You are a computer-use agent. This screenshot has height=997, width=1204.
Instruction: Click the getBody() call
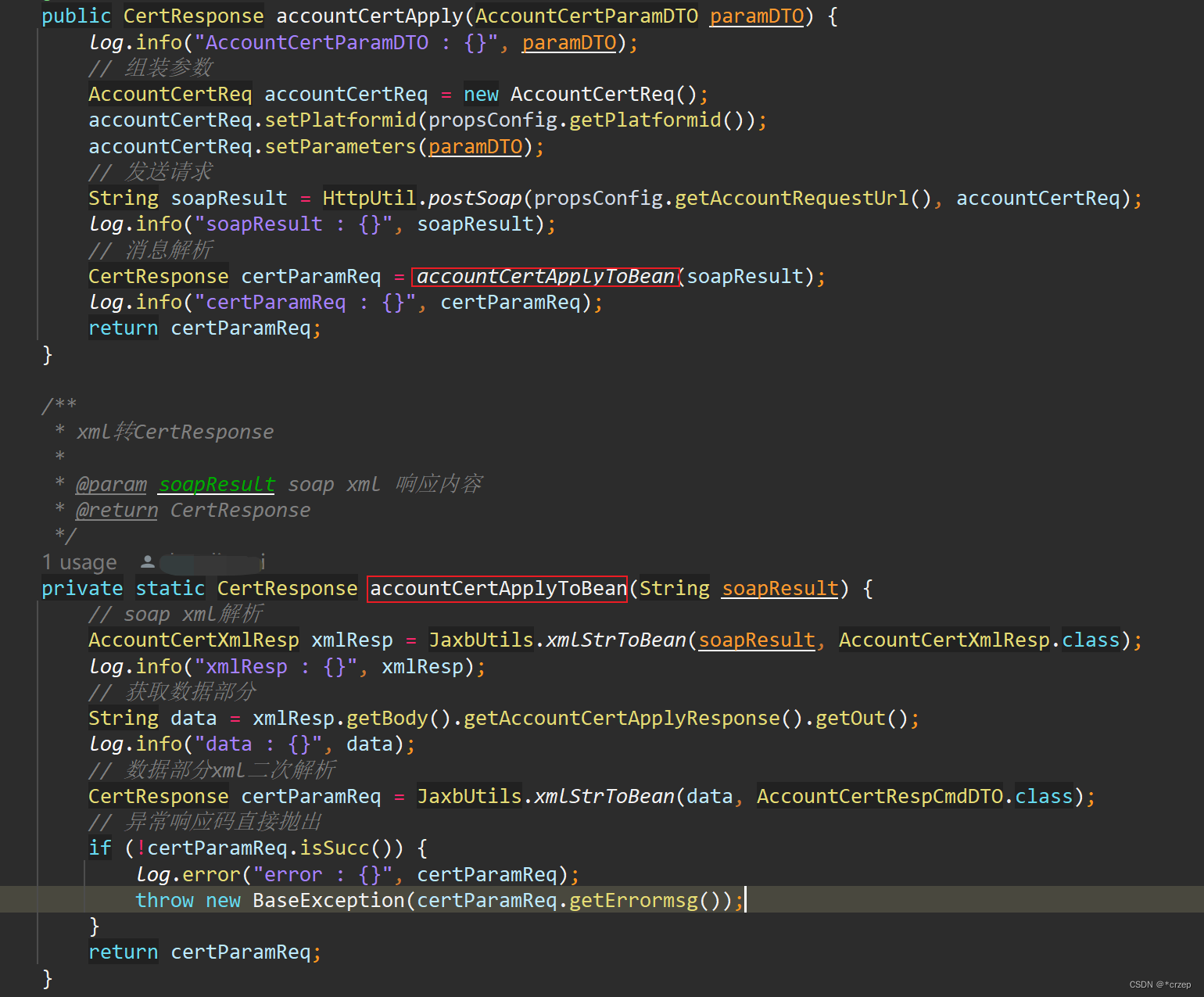[x=399, y=718]
